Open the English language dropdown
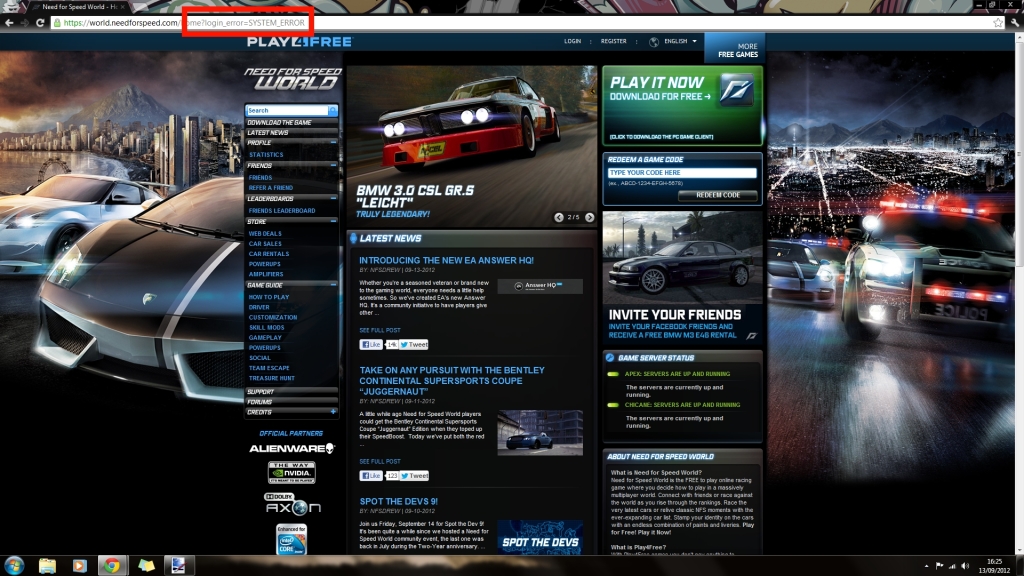Screen dimensions: 1024x576 676,42
